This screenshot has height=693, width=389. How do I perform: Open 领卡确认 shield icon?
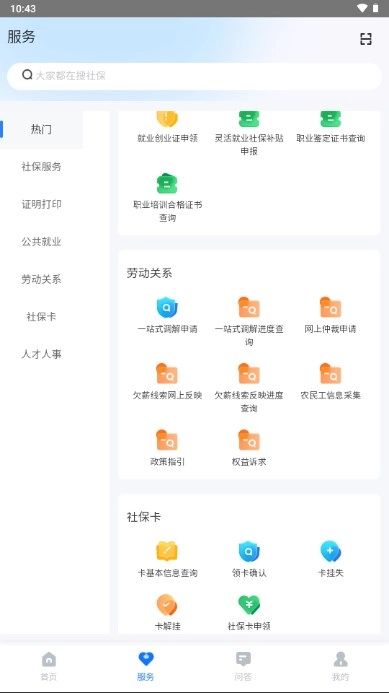tap(249, 551)
